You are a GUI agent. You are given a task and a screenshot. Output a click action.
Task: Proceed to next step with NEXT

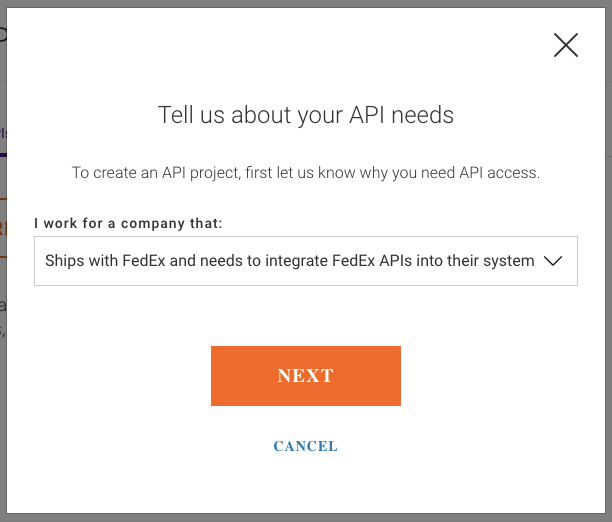click(x=306, y=376)
